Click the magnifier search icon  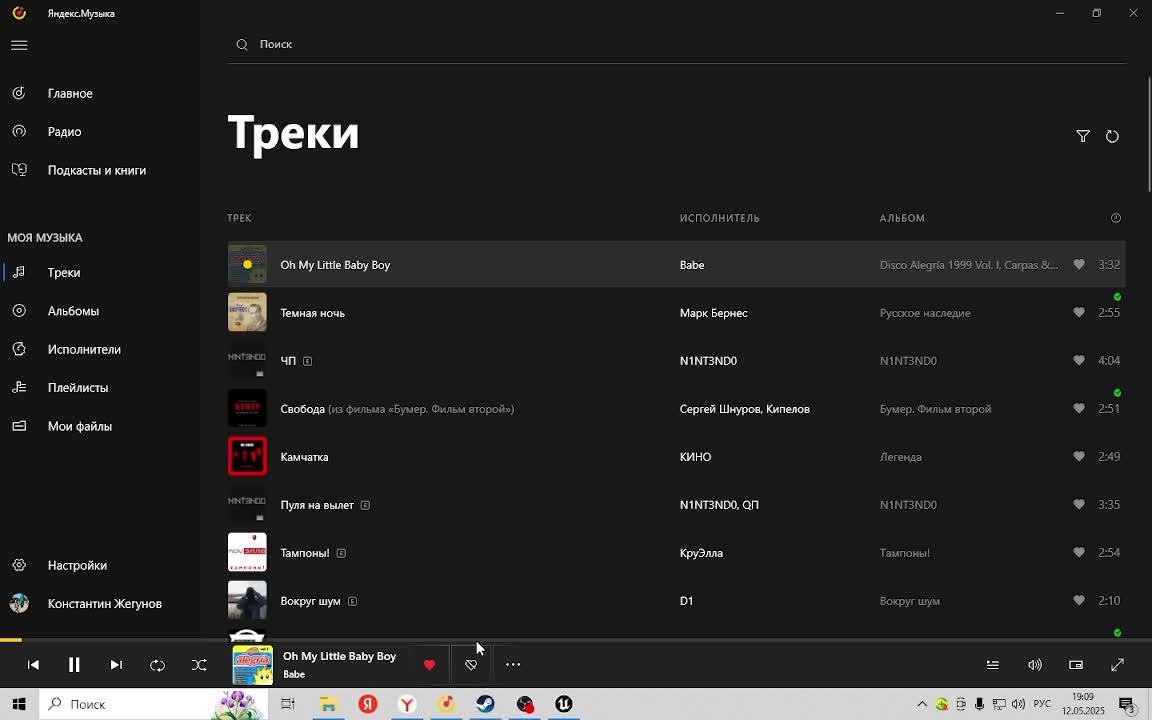coord(242,45)
